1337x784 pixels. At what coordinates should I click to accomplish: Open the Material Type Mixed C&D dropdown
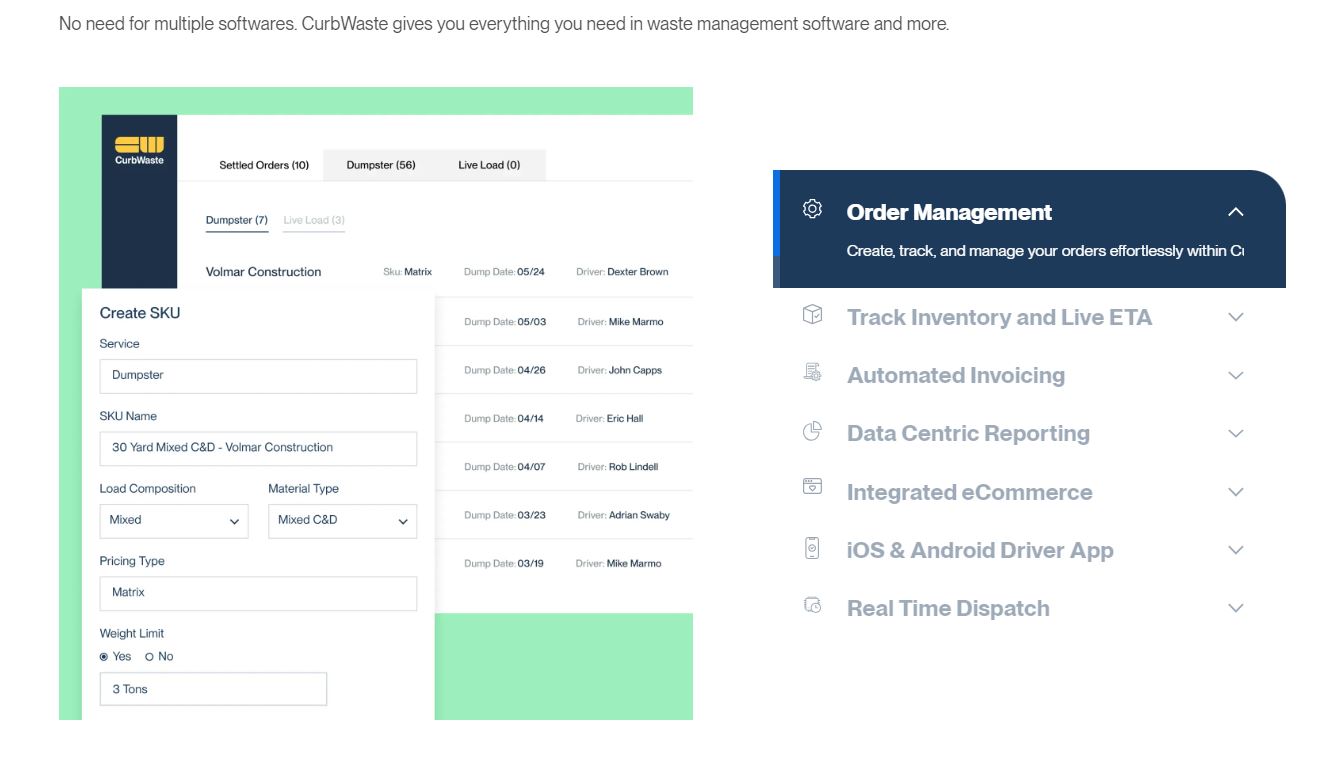point(342,521)
